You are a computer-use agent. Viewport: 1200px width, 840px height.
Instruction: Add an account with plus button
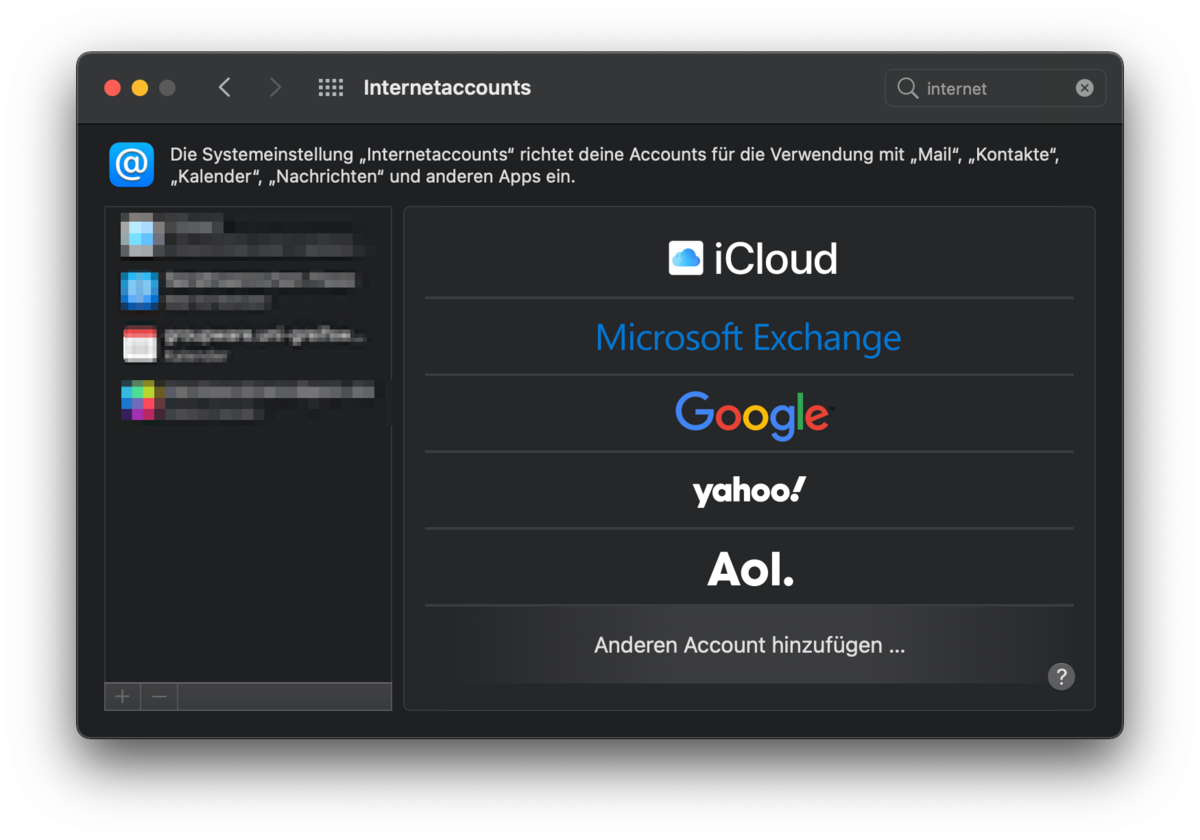click(122, 697)
